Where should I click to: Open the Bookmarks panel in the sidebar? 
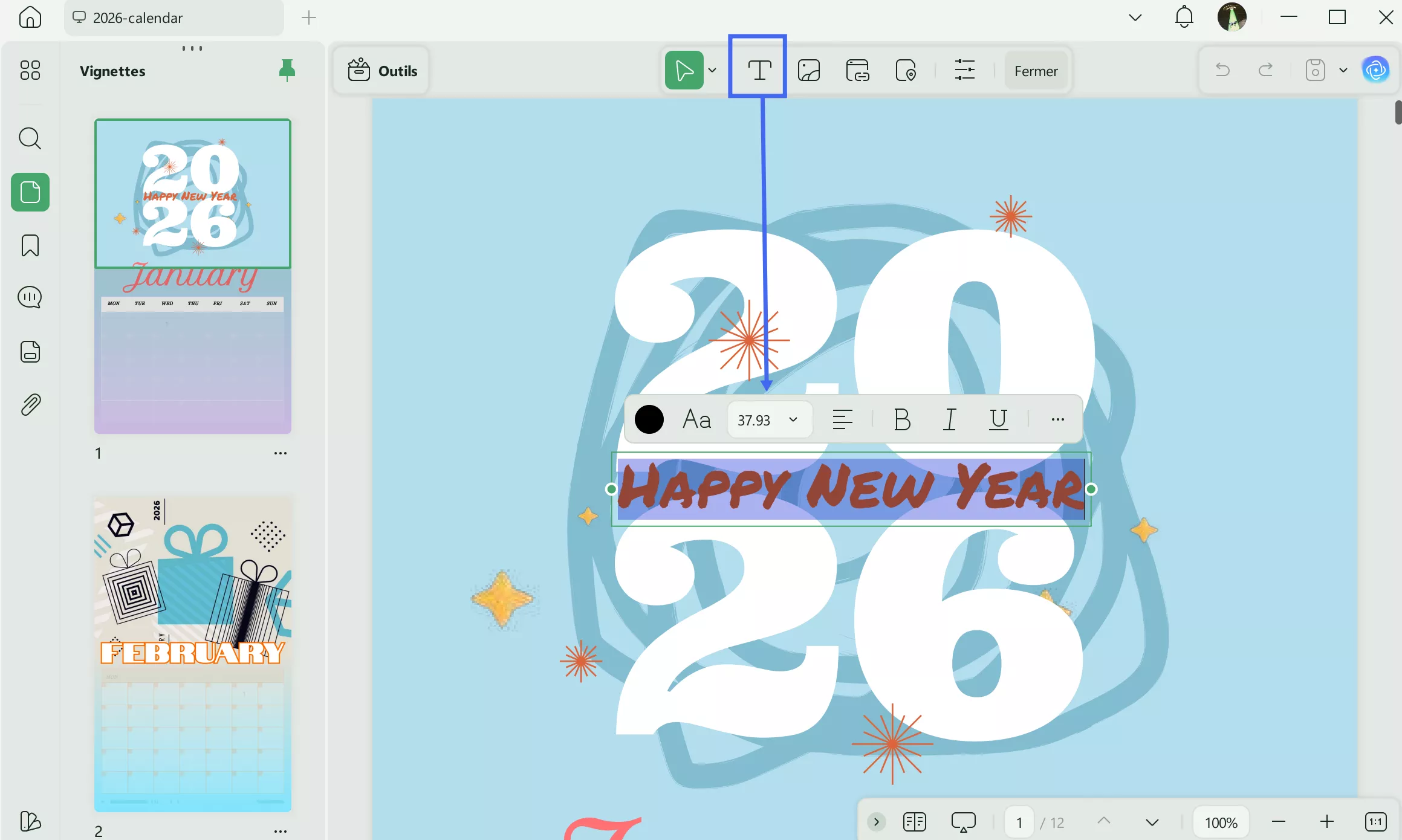[30, 245]
